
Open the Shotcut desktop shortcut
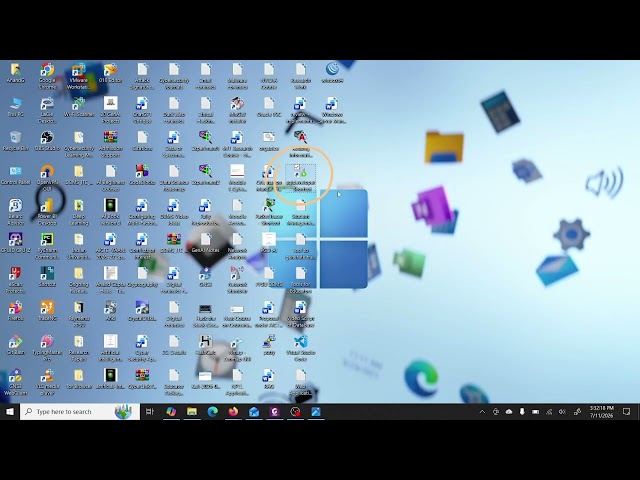coord(47,276)
